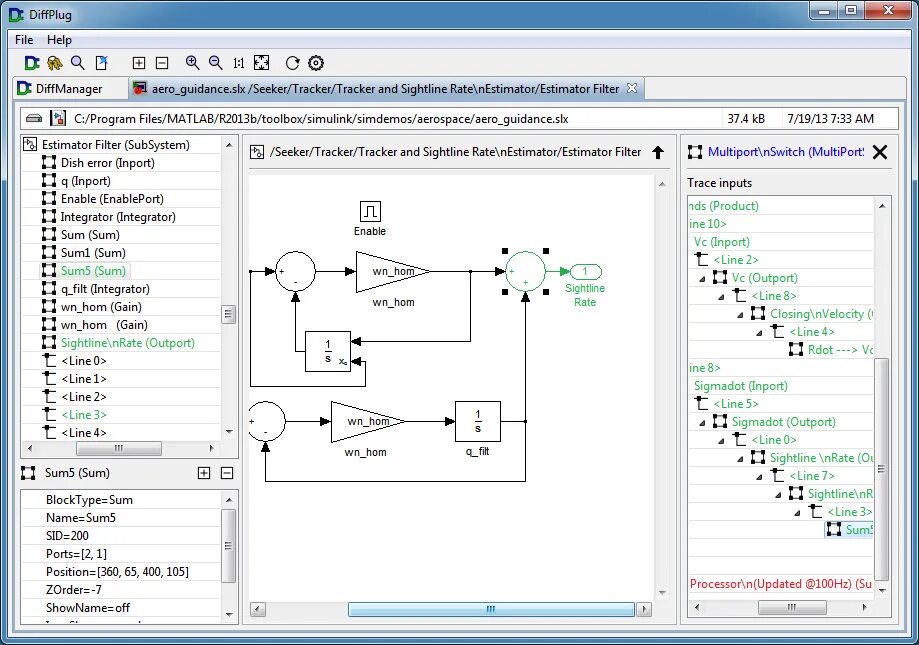This screenshot has width=919, height=645.
Task: Click the DiffPlug logo toolbar icon
Action: 32,63
